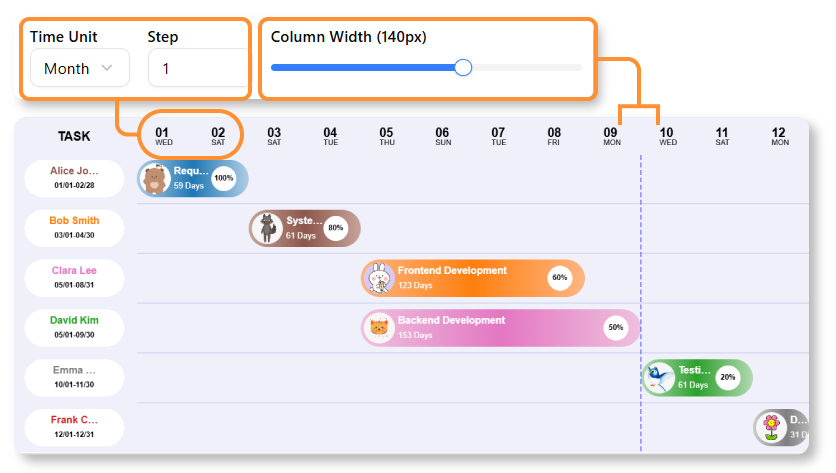This screenshot has width=836, height=473.
Task: Click the wolf avatar on System task bar
Action: (x=267, y=228)
